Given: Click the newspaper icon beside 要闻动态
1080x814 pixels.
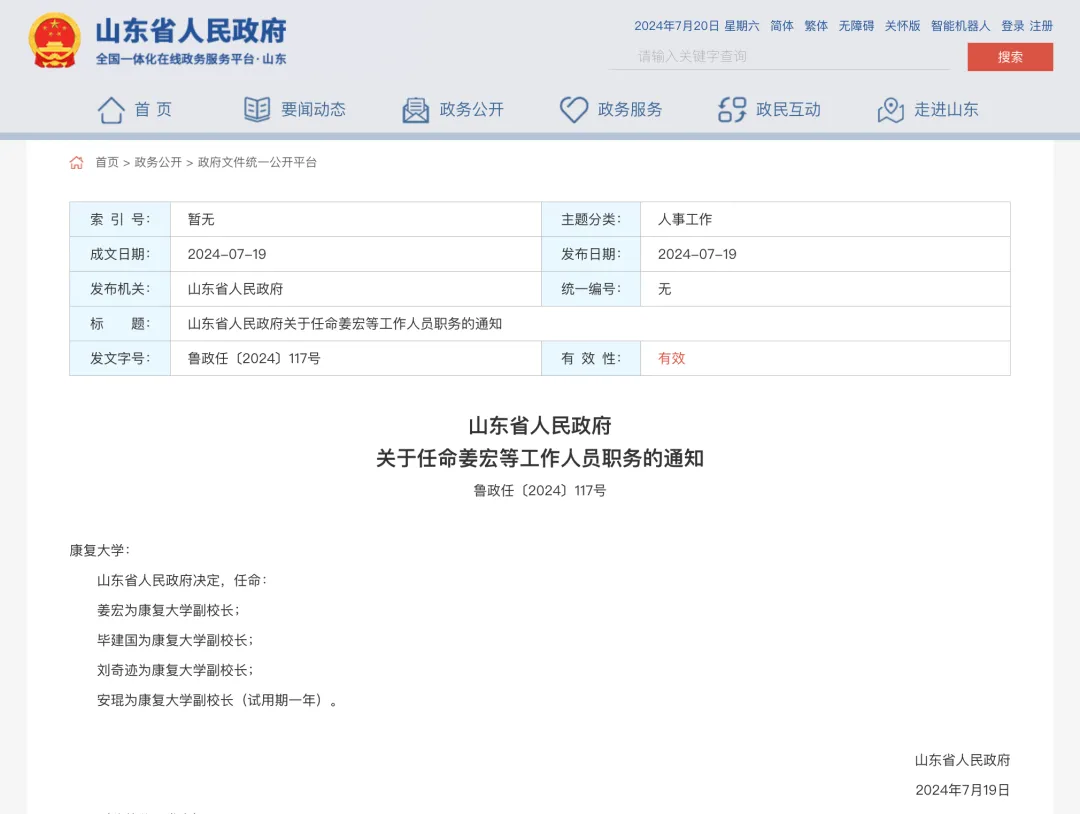Looking at the screenshot, I should click(257, 110).
